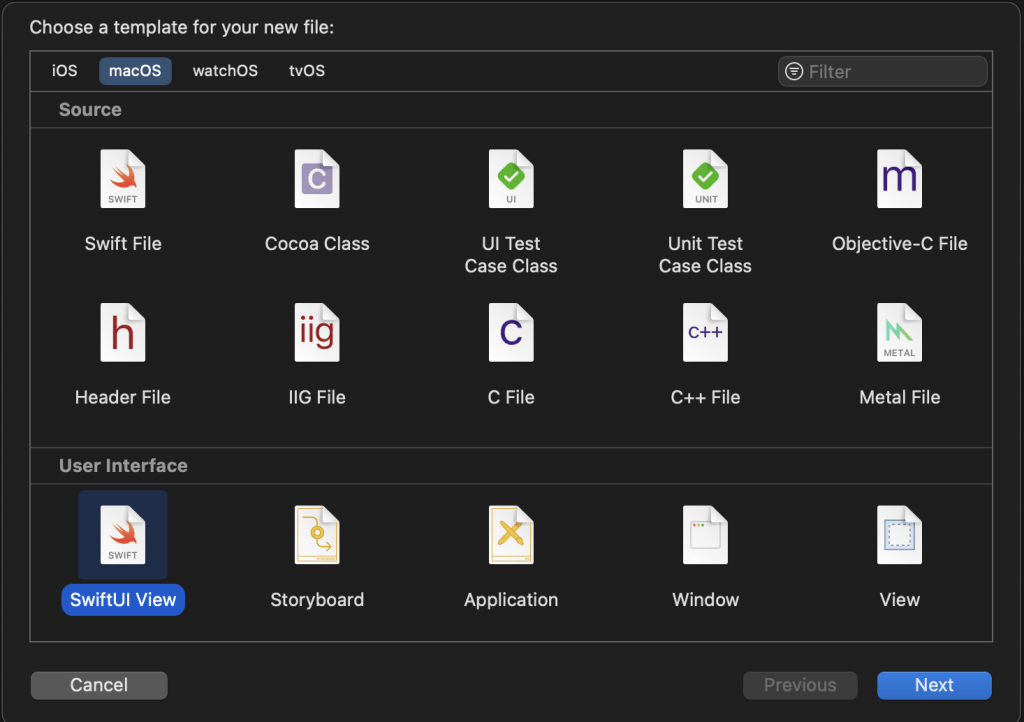
Task: Click the filter icon in search field
Action: pyautogui.click(x=793, y=71)
